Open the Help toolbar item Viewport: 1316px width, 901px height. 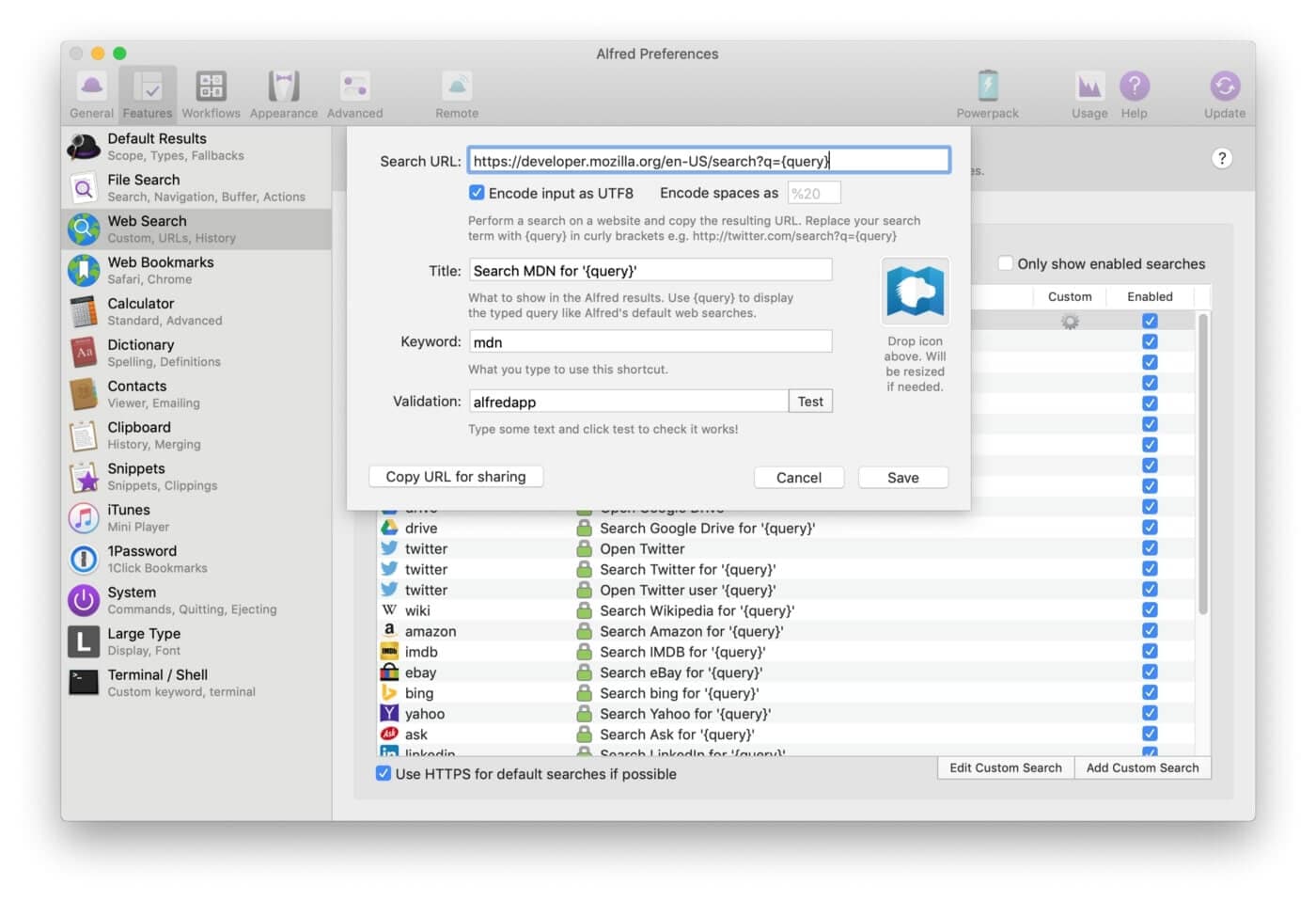pos(1134,95)
